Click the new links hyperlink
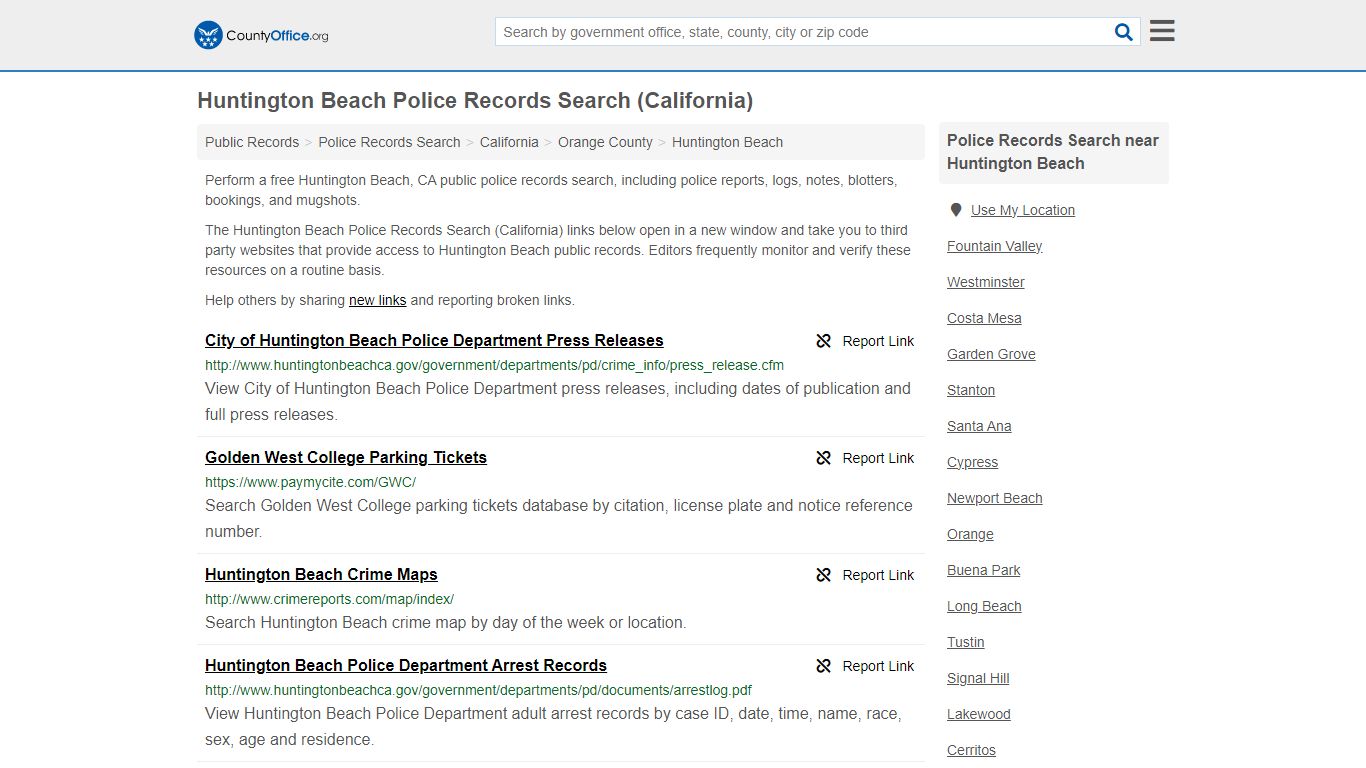 [377, 300]
